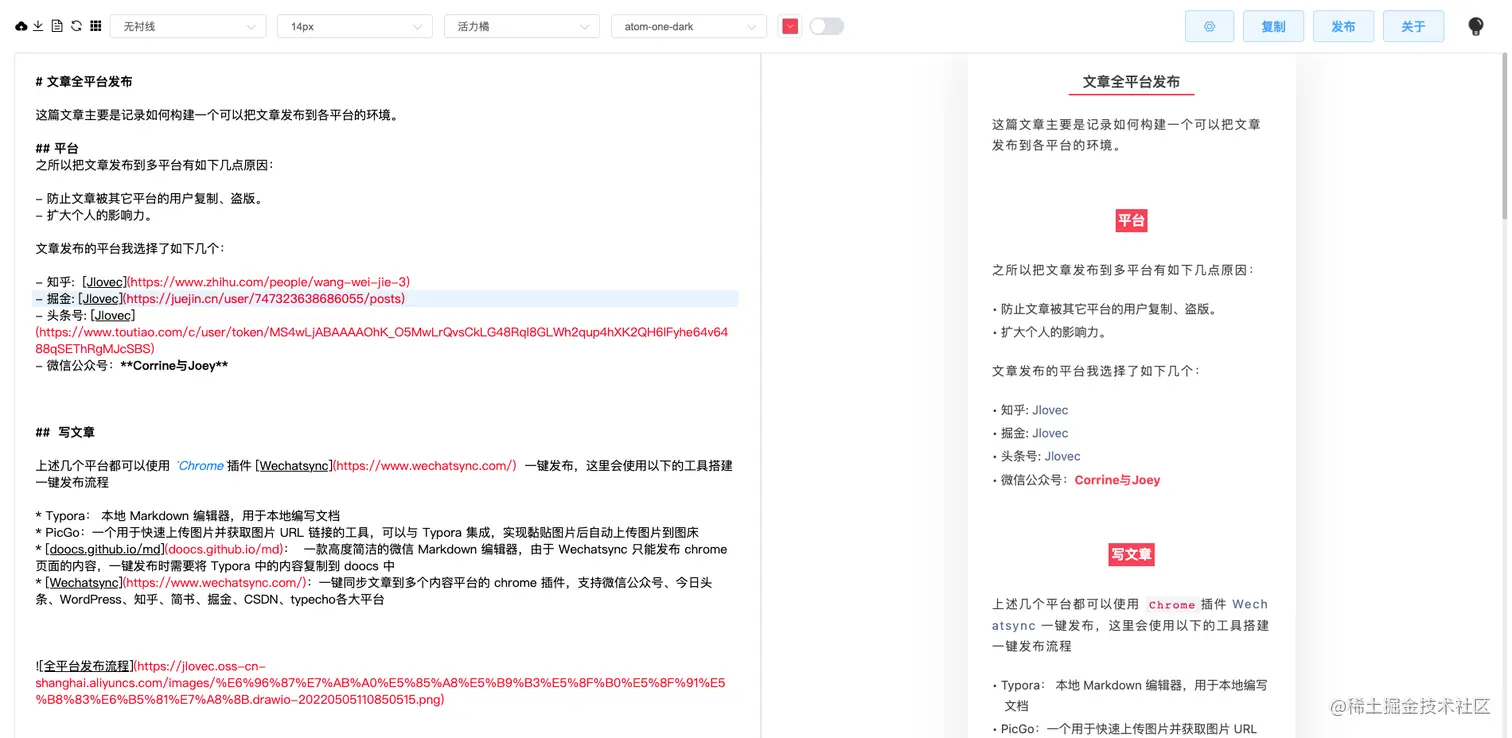Click the '## 写文章' line in editor
The width and height of the screenshot is (1512, 738).
pos(65,432)
